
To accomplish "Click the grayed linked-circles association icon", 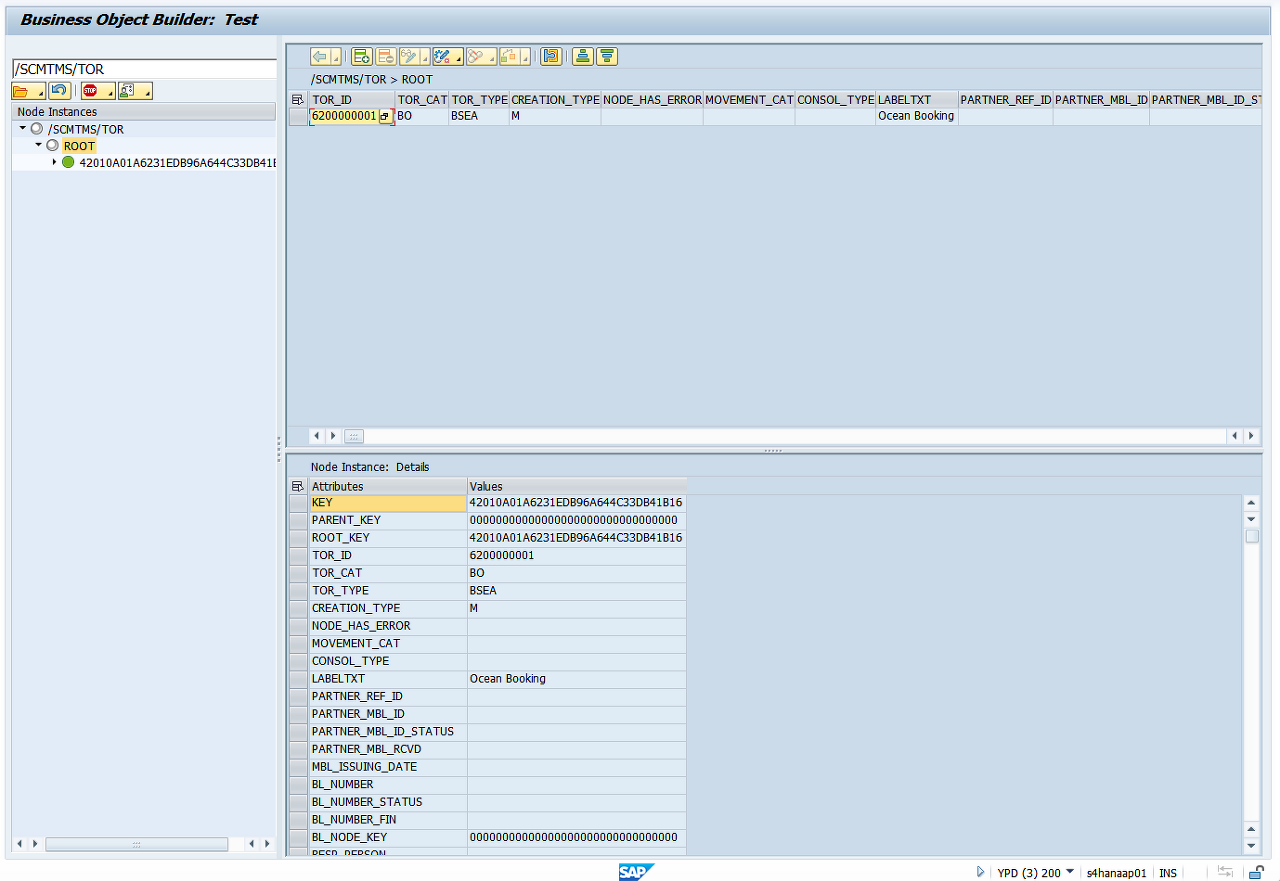I will click(x=476, y=57).
